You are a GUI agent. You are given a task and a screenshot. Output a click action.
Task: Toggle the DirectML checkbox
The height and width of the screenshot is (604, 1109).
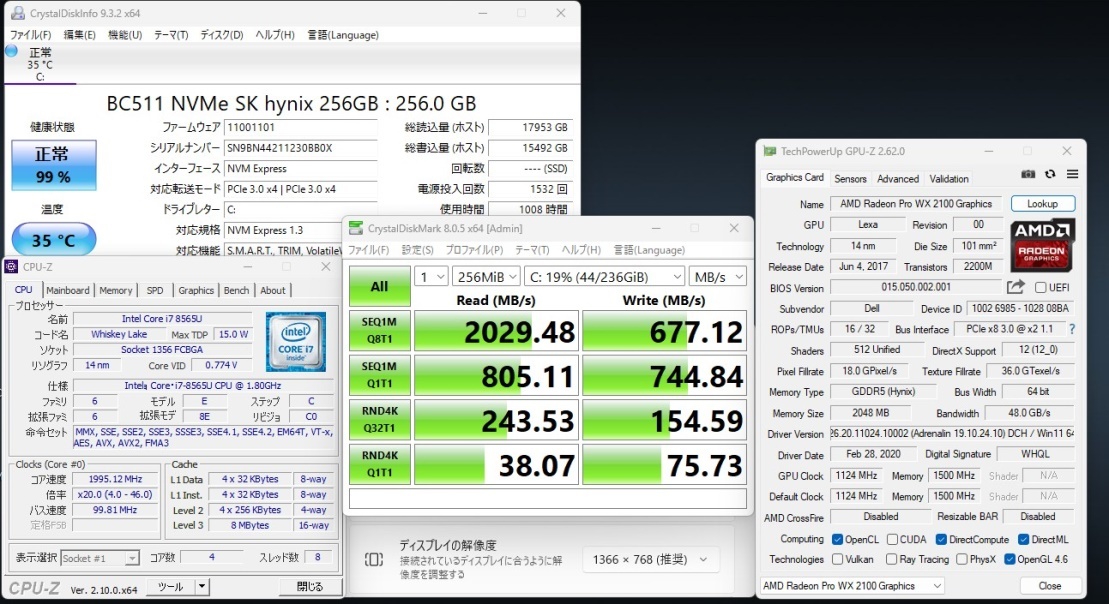point(1023,540)
